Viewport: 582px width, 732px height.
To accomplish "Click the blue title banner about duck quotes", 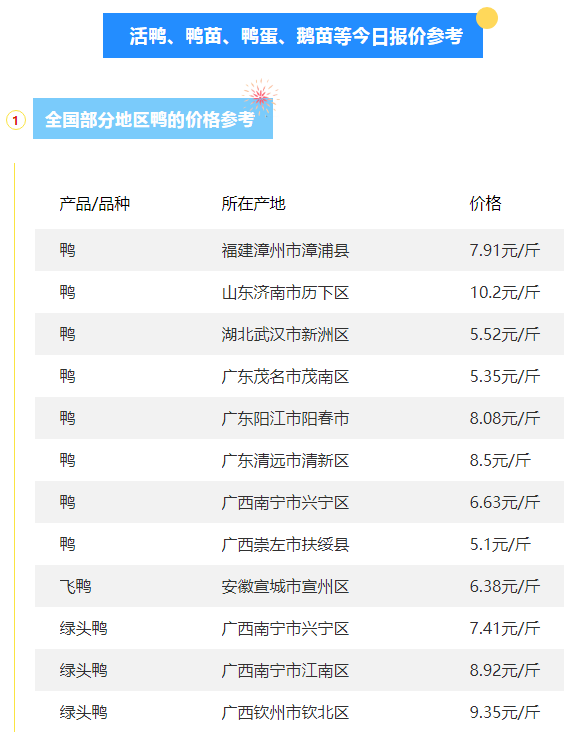I will 293,35.
